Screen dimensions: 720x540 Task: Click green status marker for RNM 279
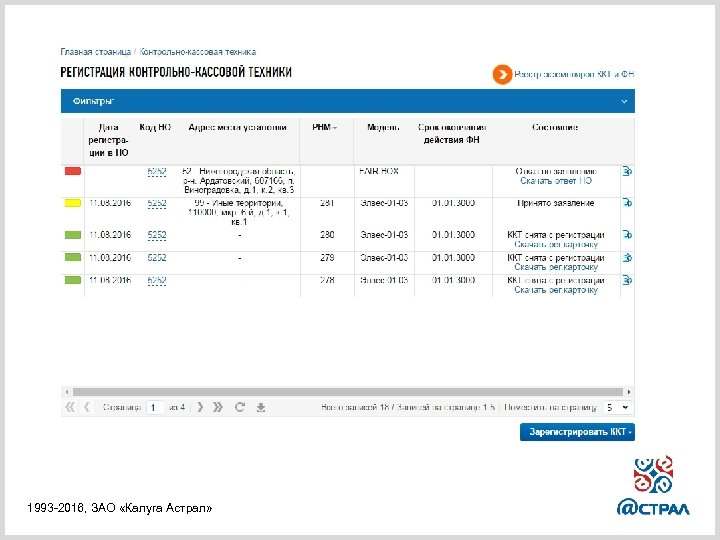(73, 257)
